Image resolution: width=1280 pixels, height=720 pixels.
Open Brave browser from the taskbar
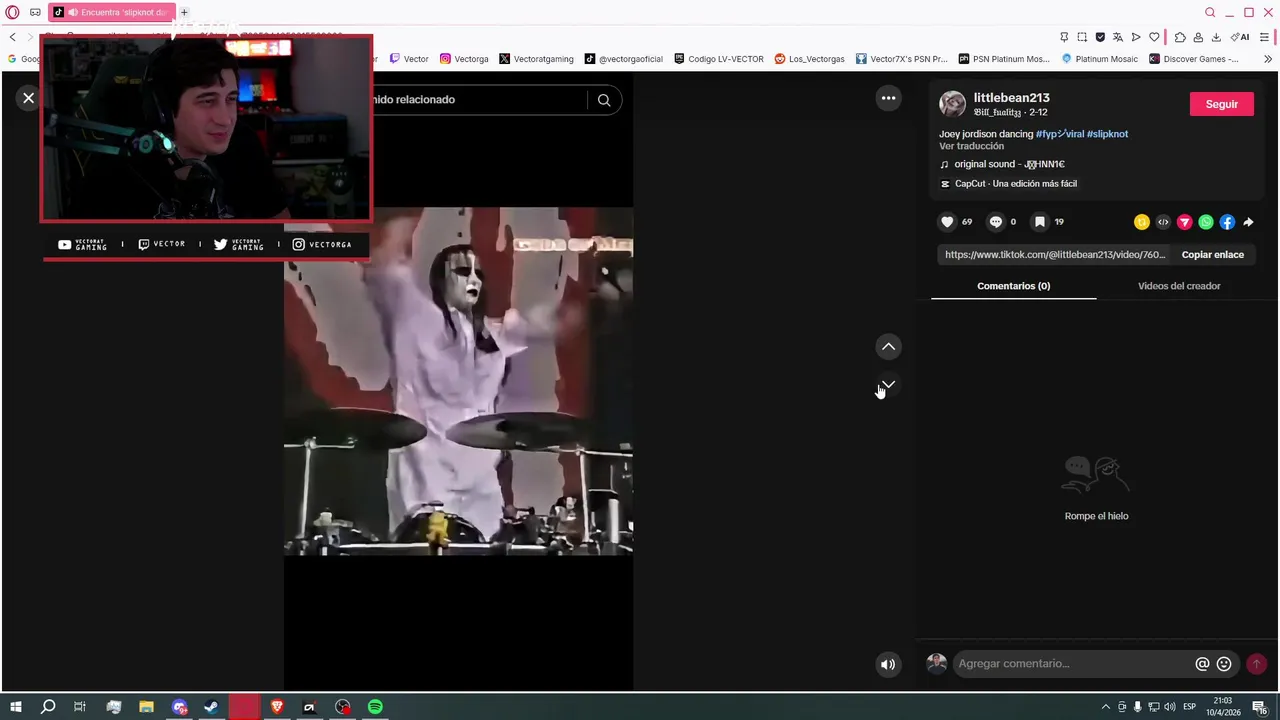coord(277,707)
